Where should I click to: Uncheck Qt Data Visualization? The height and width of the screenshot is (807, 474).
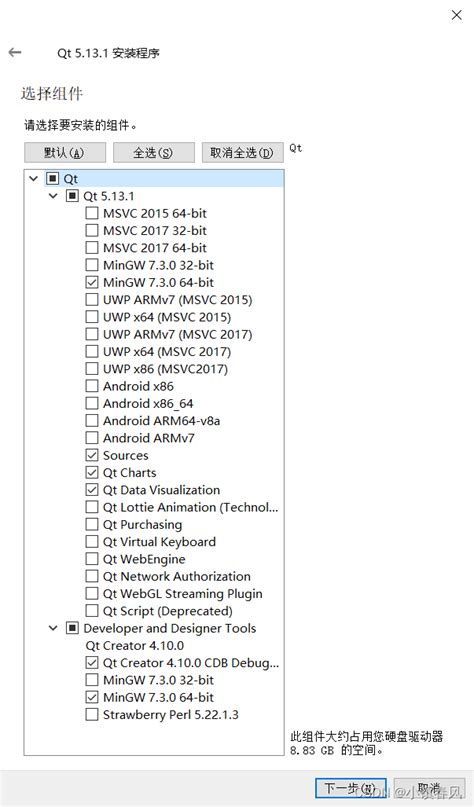click(x=92, y=490)
